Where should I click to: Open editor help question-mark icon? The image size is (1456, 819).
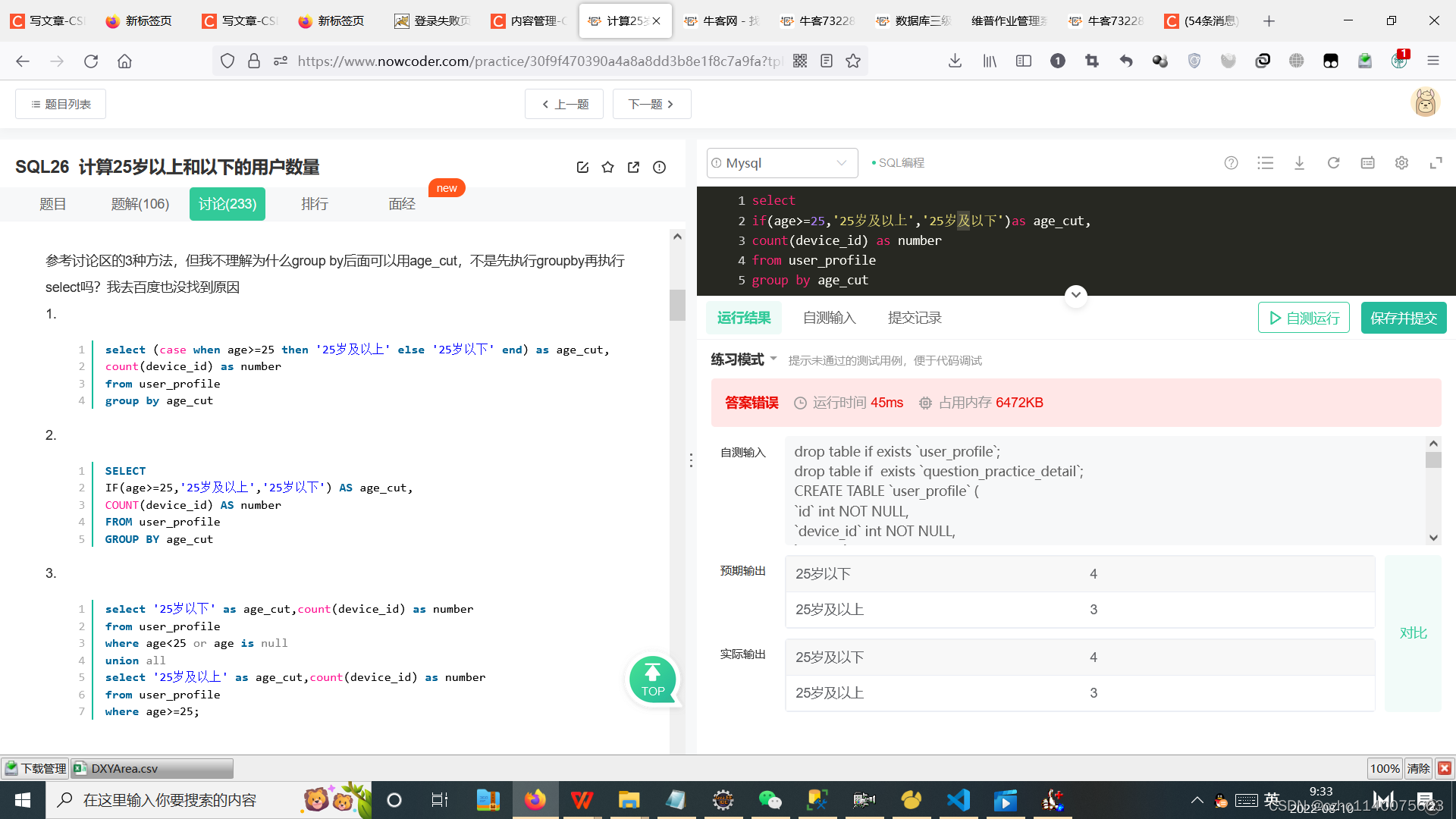tap(1231, 163)
